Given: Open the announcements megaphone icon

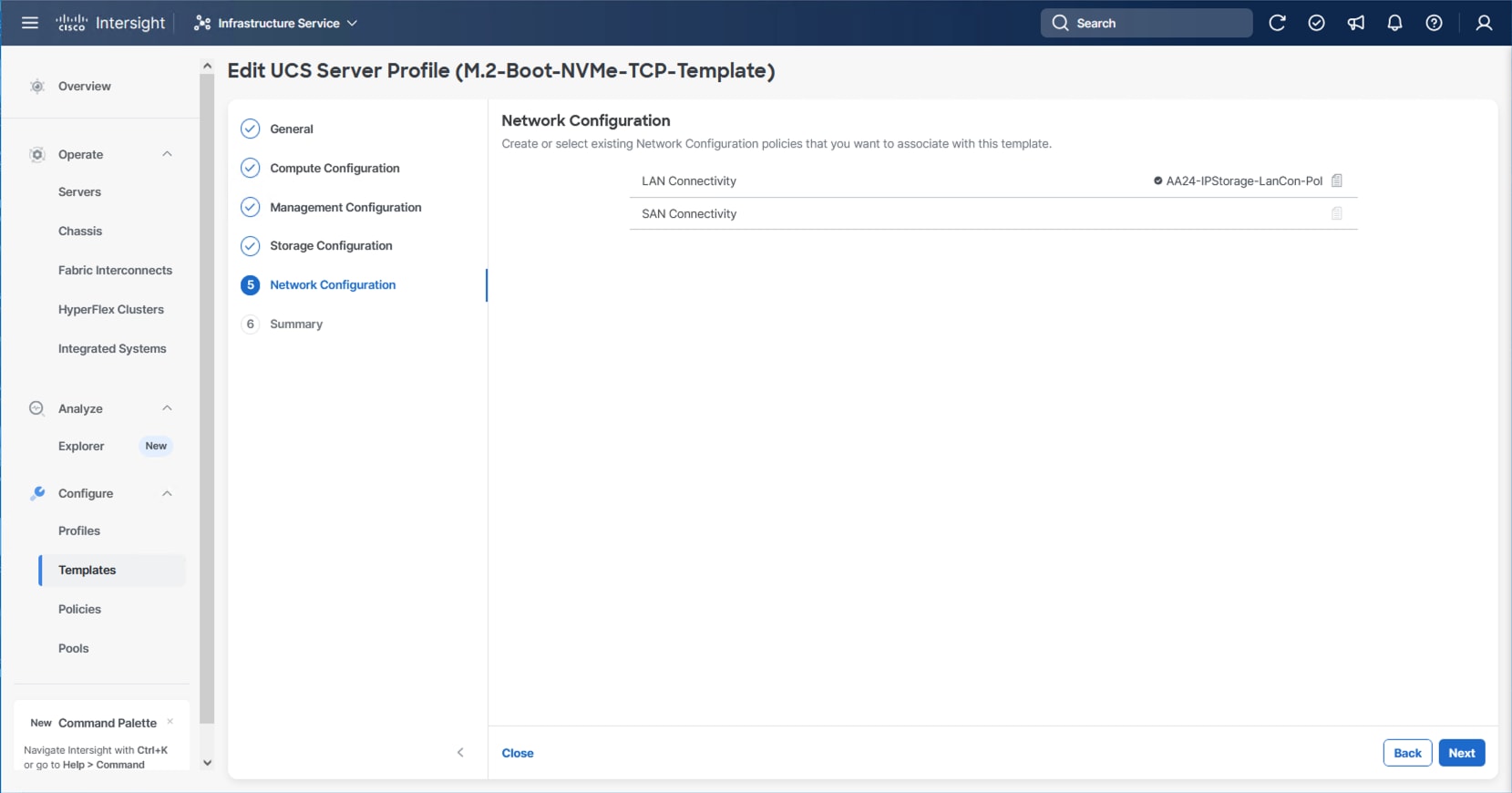Looking at the screenshot, I should click(x=1356, y=23).
